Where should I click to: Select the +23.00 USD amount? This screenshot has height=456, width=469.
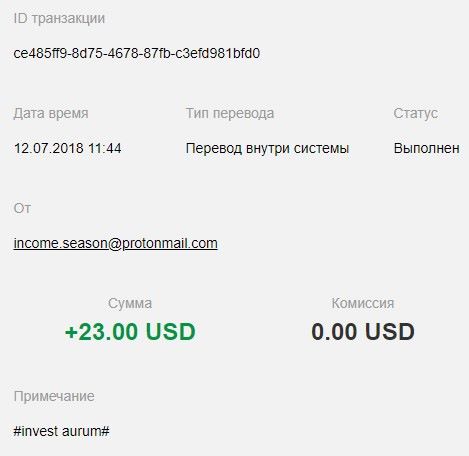coord(130,332)
